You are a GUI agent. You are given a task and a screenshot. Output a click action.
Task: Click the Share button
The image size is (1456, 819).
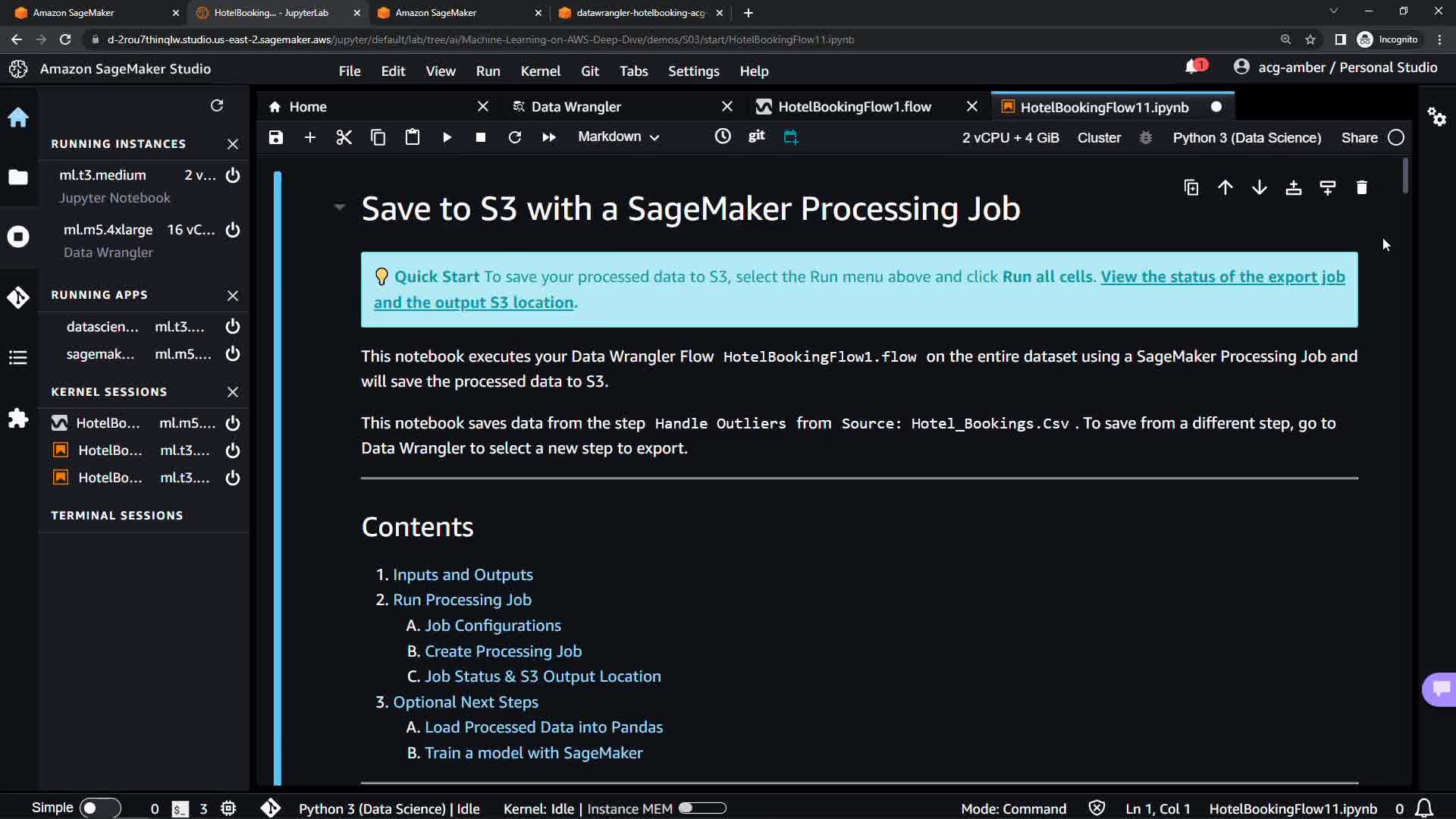click(1359, 138)
